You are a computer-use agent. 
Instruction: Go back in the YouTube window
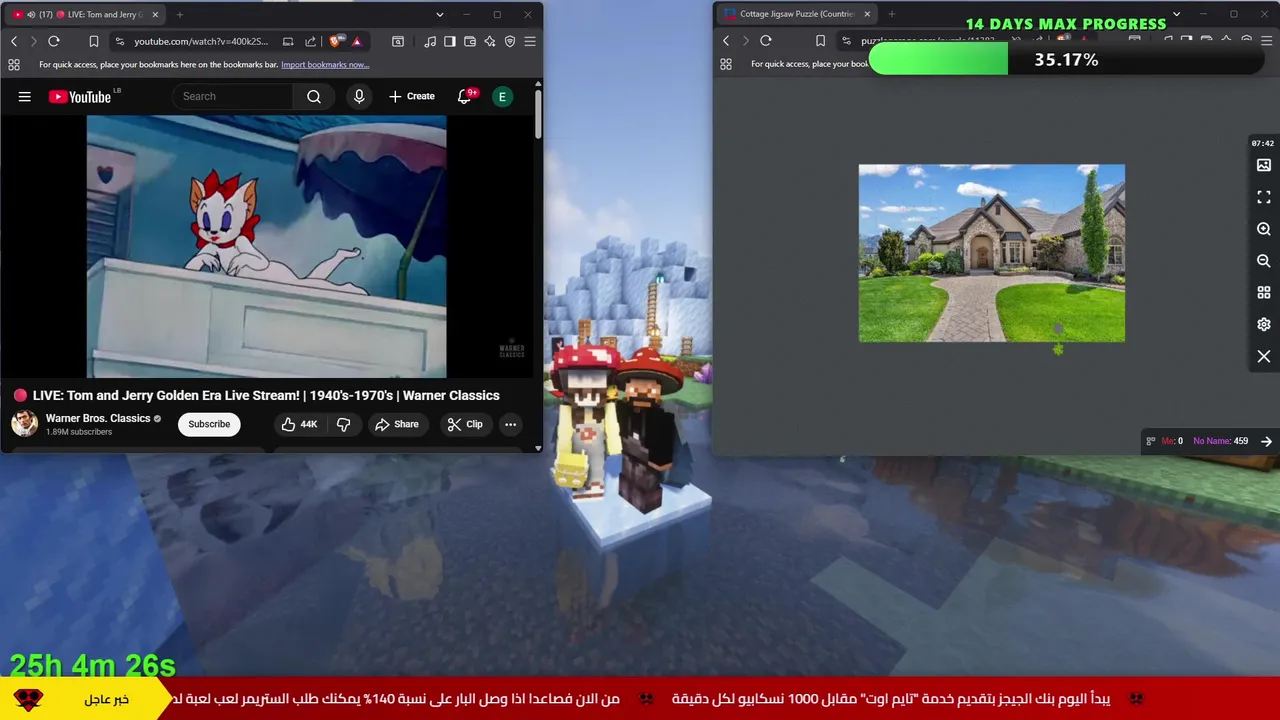point(14,41)
